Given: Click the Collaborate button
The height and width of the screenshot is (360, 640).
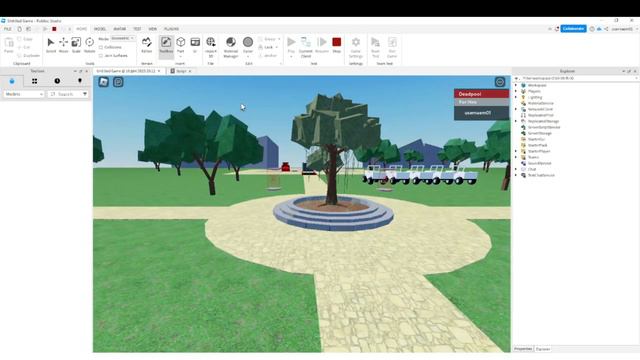Looking at the screenshot, I should (x=573, y=29).
